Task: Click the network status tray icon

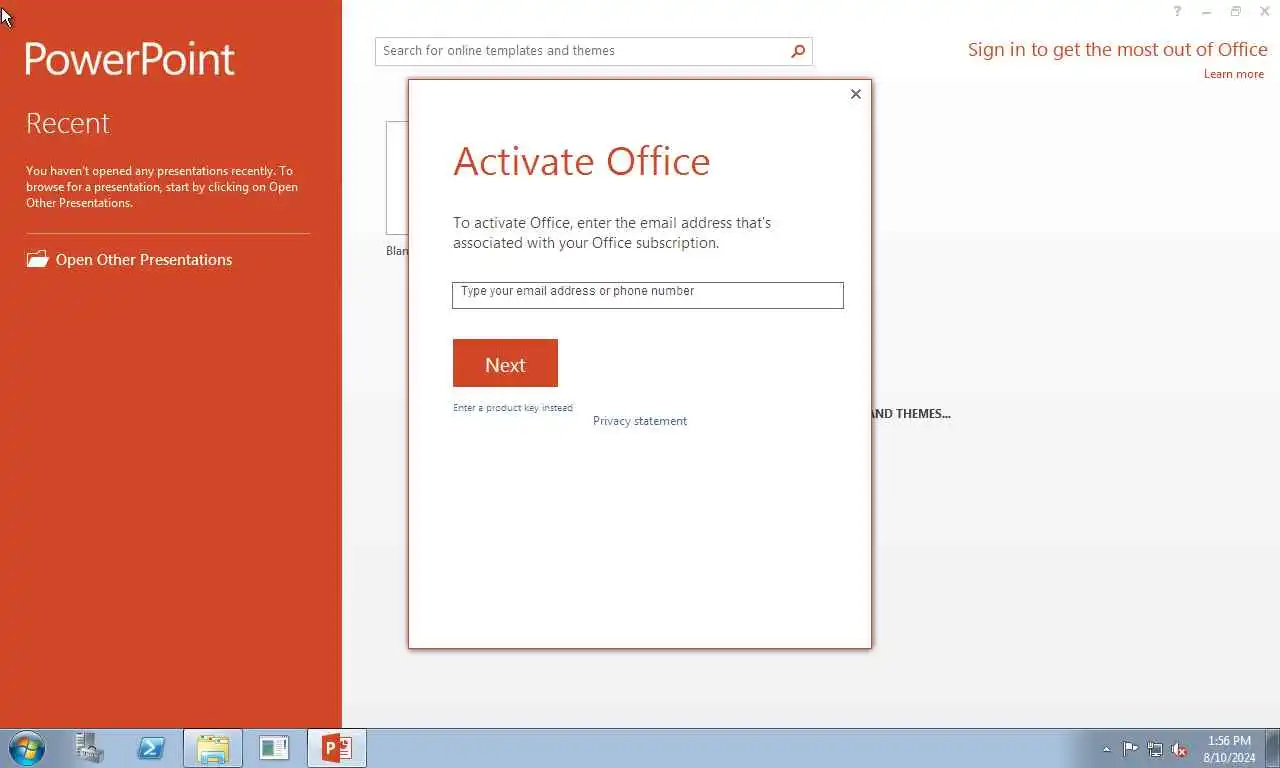Action: [x=1155, y=749]
